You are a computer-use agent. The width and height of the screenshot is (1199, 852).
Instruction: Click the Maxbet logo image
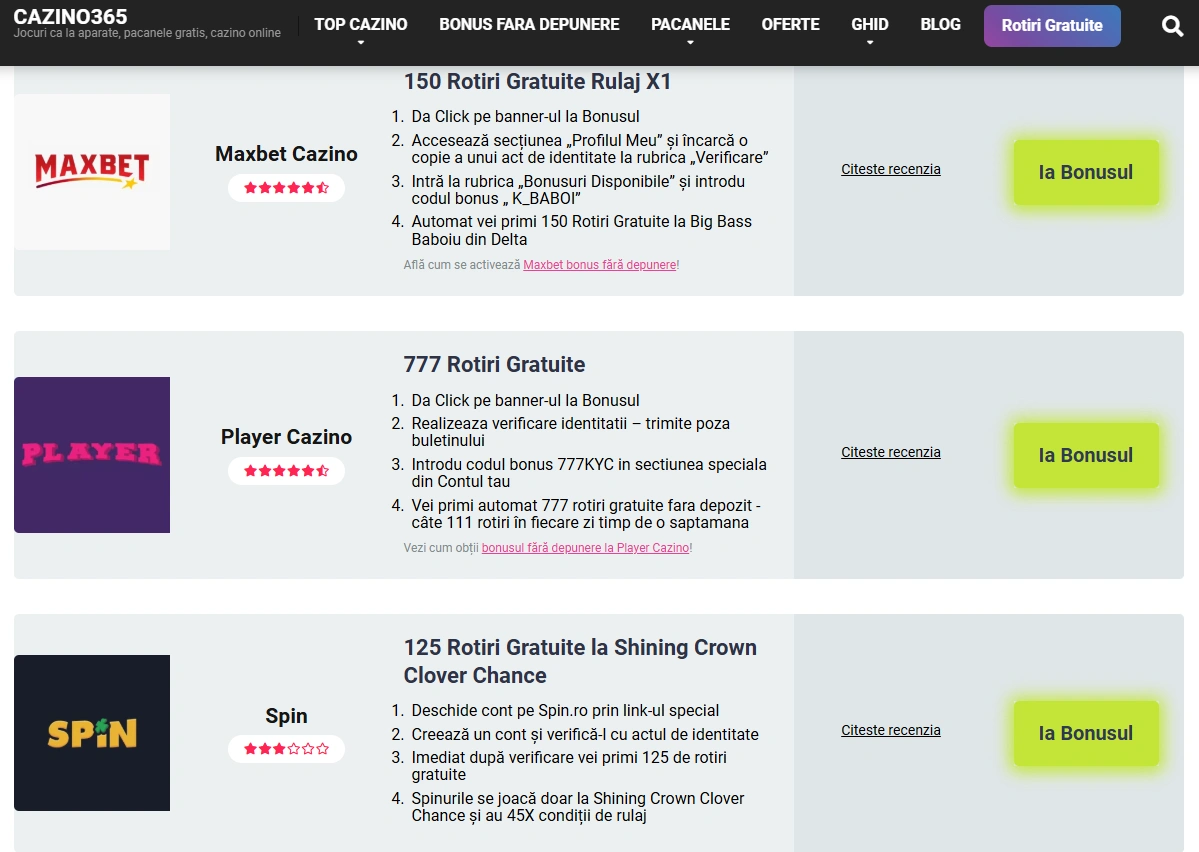click(92, 172)
